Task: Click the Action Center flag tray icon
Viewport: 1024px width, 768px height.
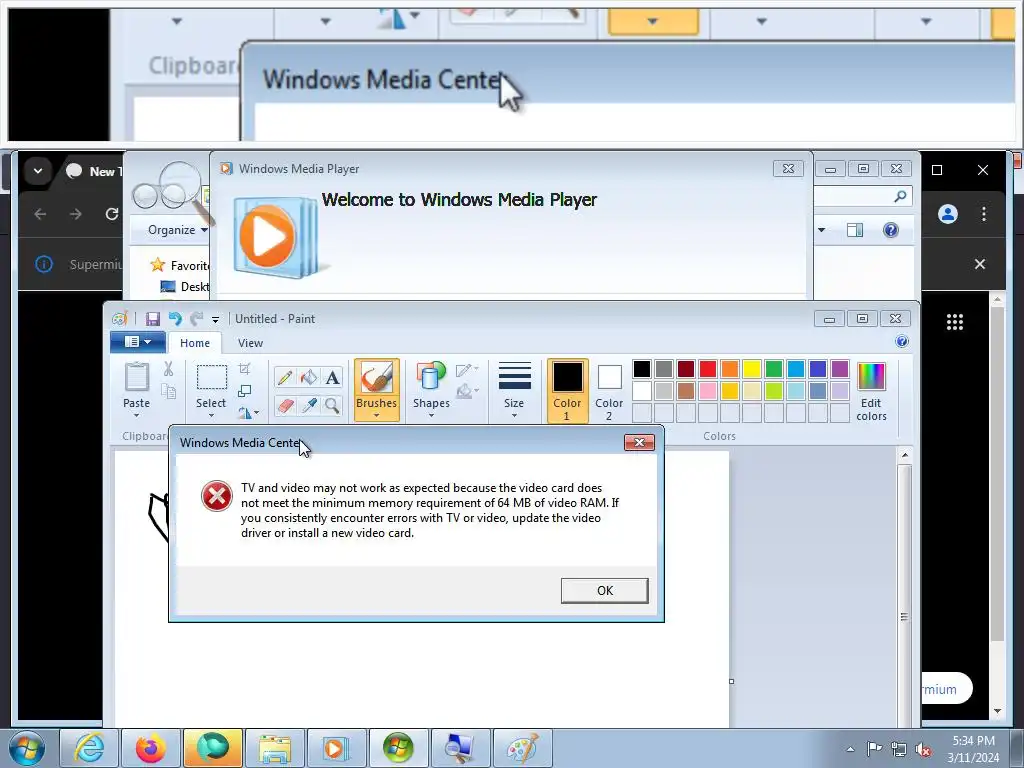Action: (874, 749)
